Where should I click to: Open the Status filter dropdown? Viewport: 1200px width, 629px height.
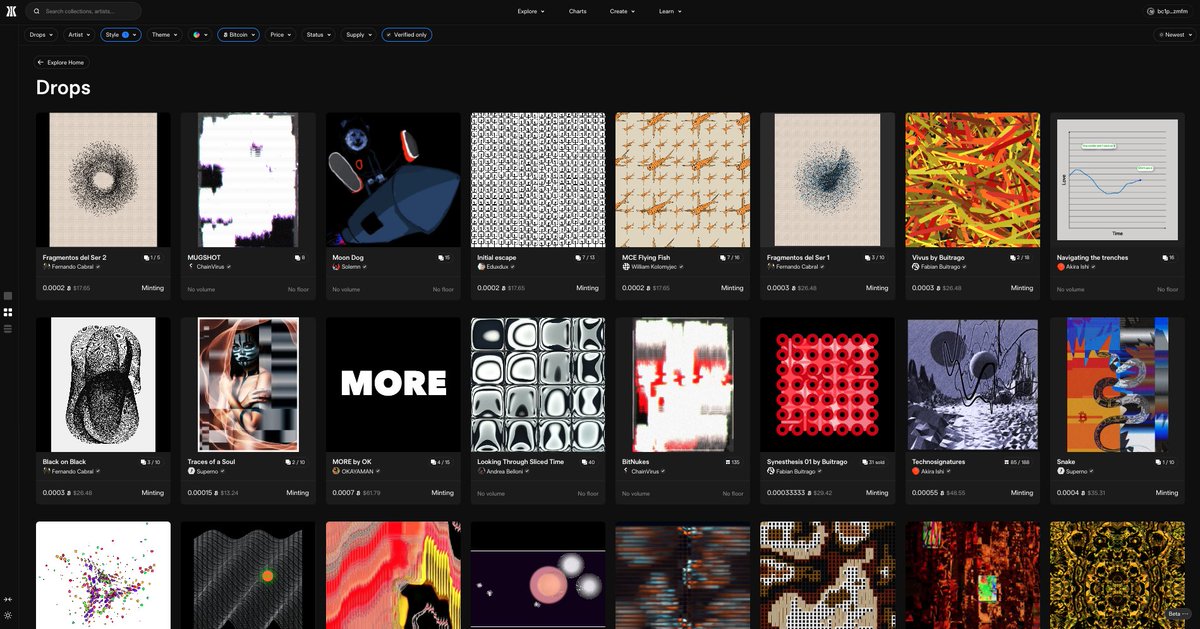(x=318, y=34)
